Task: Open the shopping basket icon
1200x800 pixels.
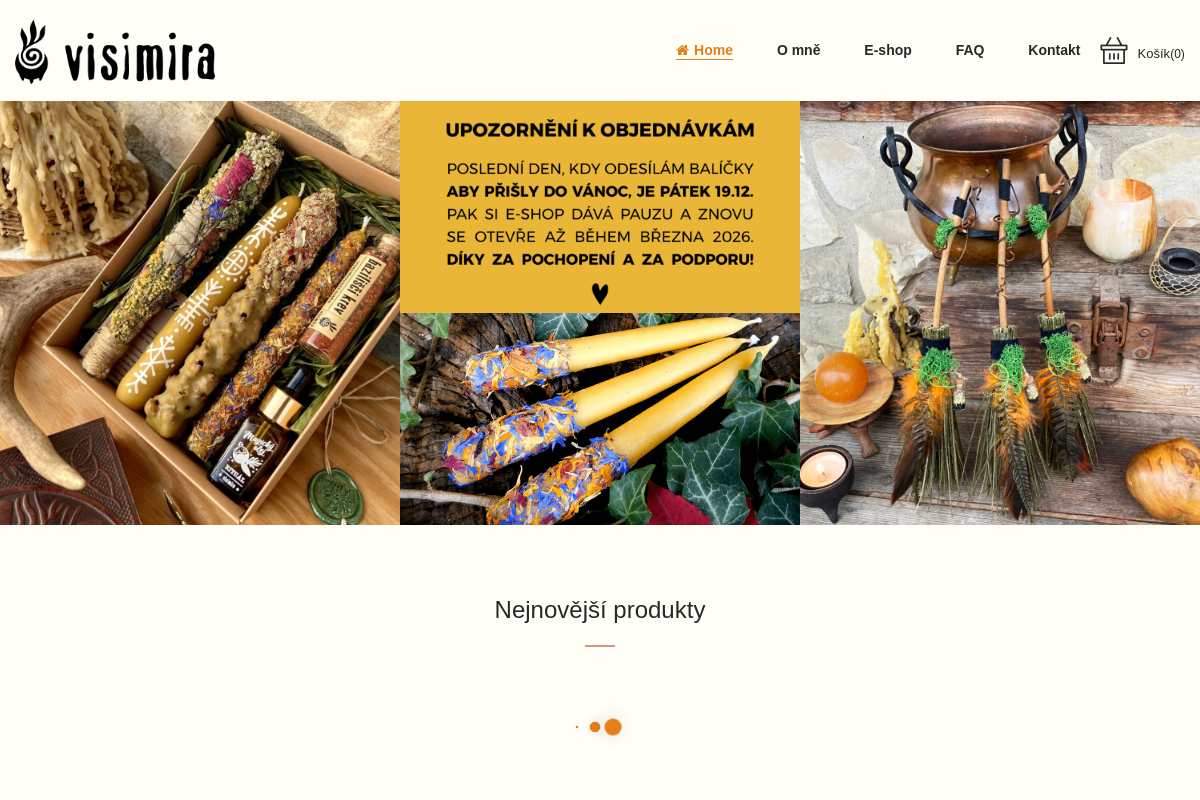Action: click(1114, 51)
